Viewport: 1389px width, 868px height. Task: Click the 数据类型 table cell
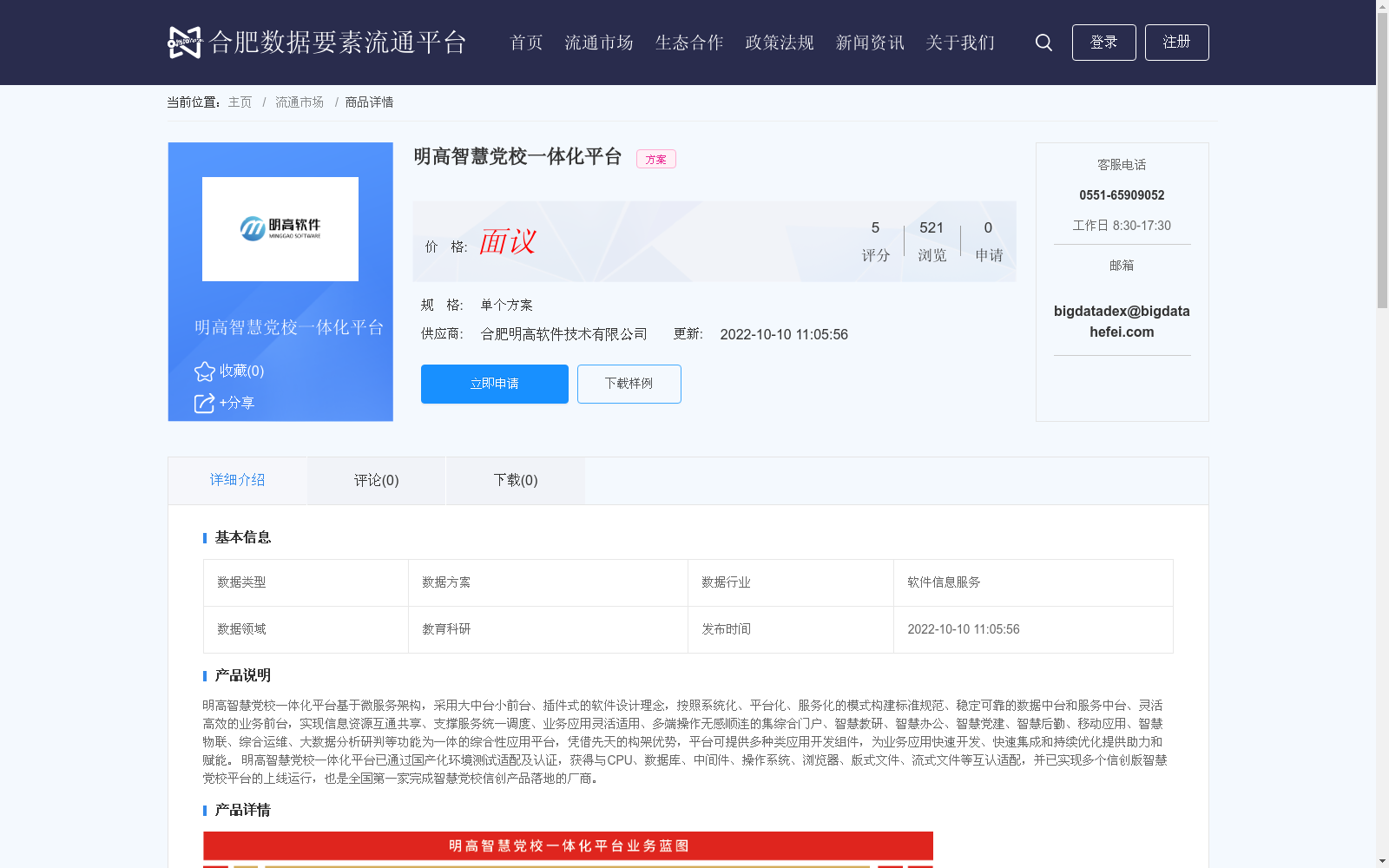306,582
